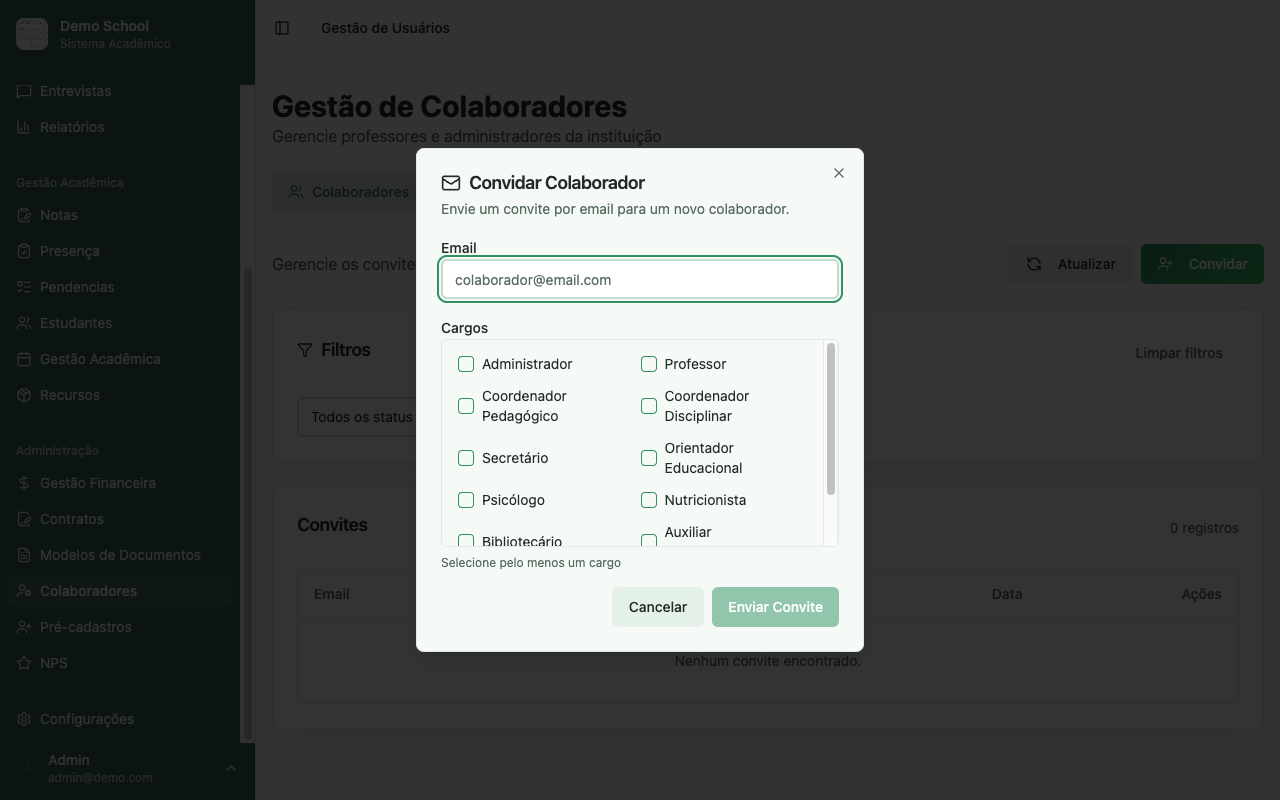
Task: Open the Entrevistas menu item
Action: click(x=120, y=91)
